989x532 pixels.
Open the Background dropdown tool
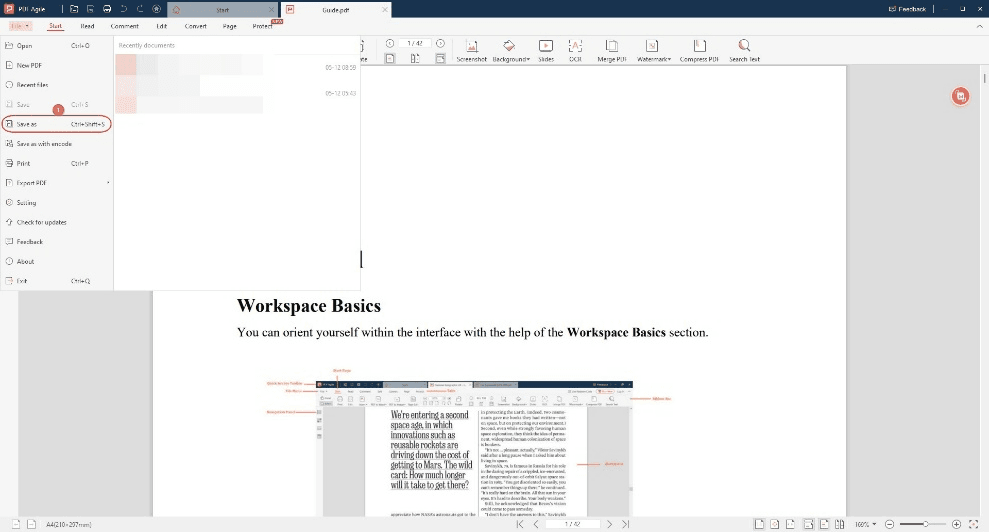click(x=510, y=50)
